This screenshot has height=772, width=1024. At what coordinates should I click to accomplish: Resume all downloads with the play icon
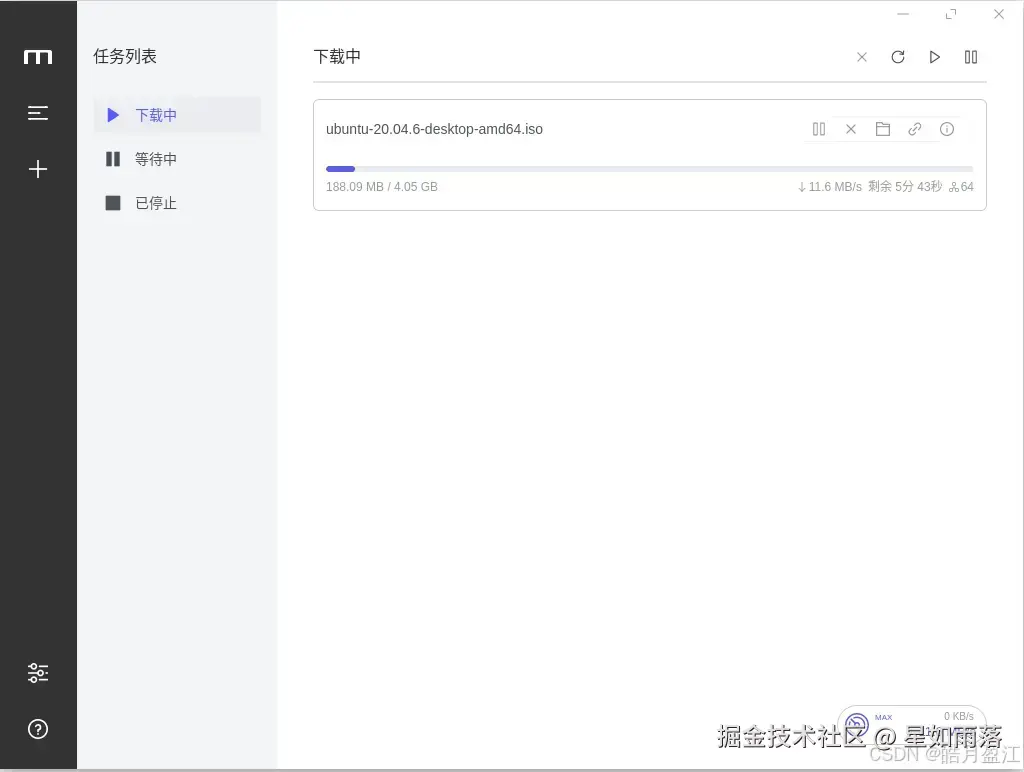click(934, 57)
